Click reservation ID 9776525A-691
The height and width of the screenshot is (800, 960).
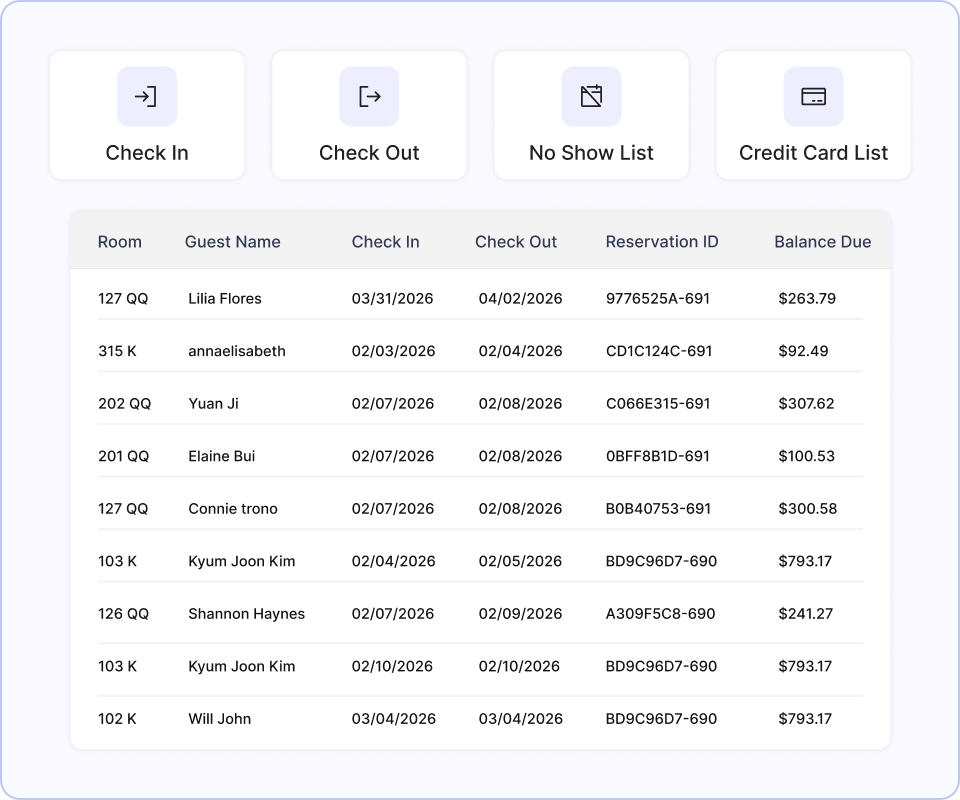point(658,299)
